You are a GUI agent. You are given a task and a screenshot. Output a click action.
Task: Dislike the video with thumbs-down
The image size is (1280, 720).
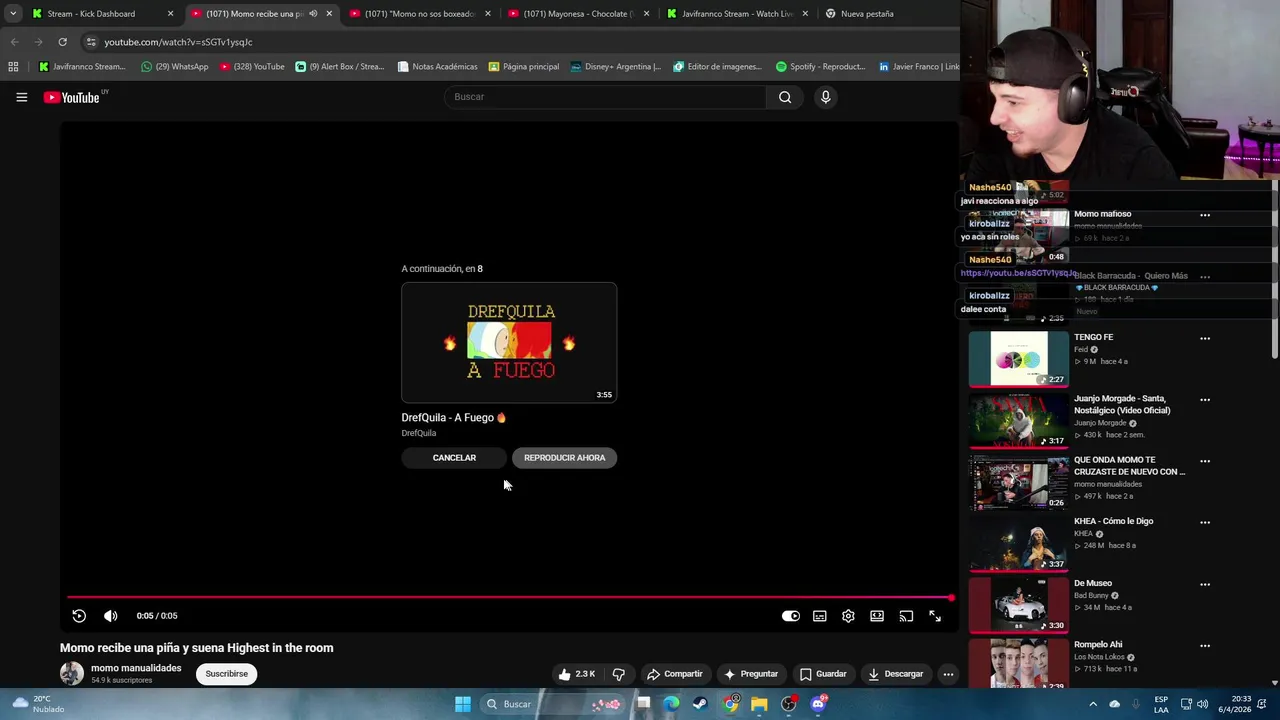click(x=618, y=674)
